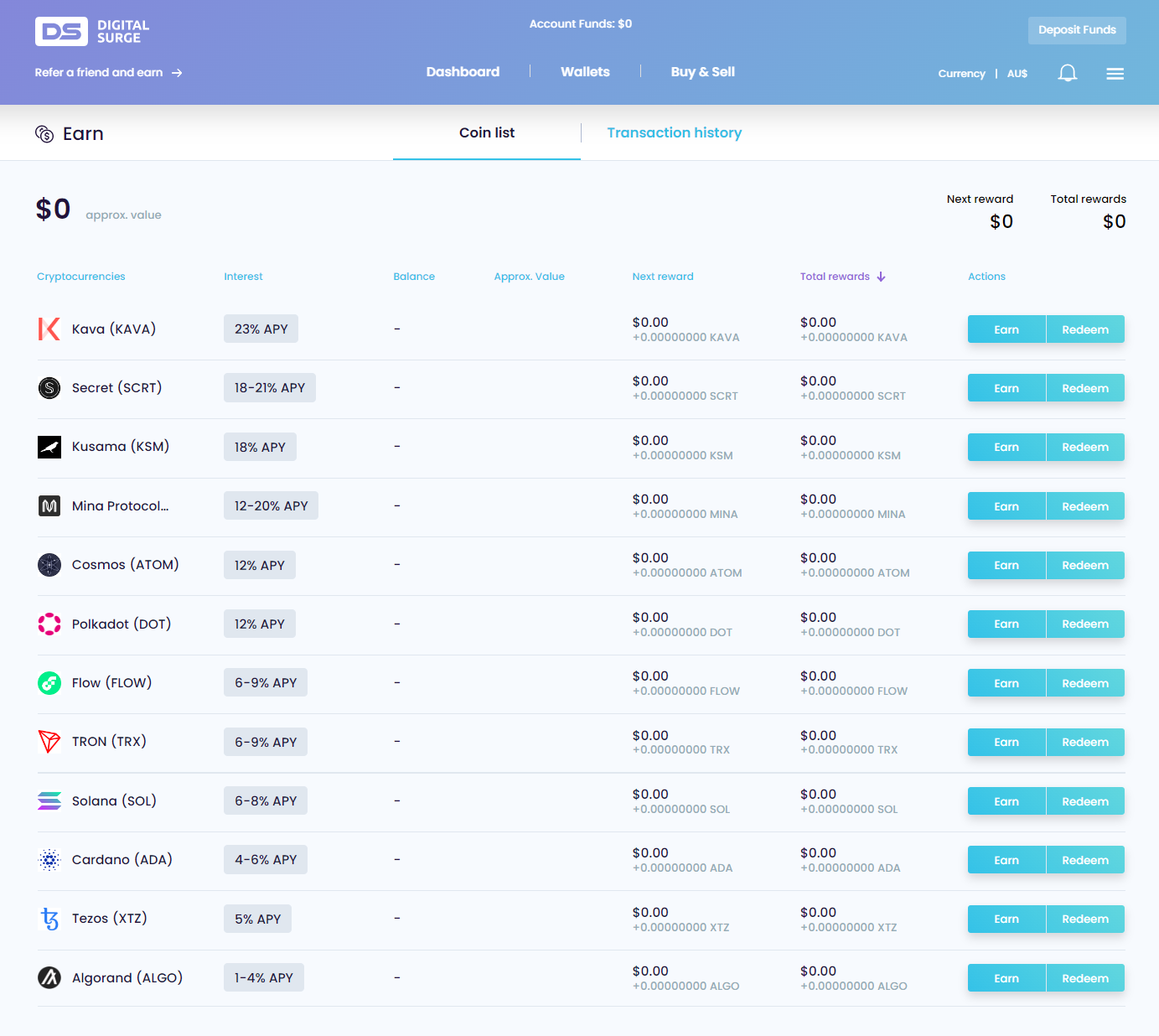This screenshot has height=1036, width=1159.
Task: Click the Polkadot coin logo
Action: point(49,624)
